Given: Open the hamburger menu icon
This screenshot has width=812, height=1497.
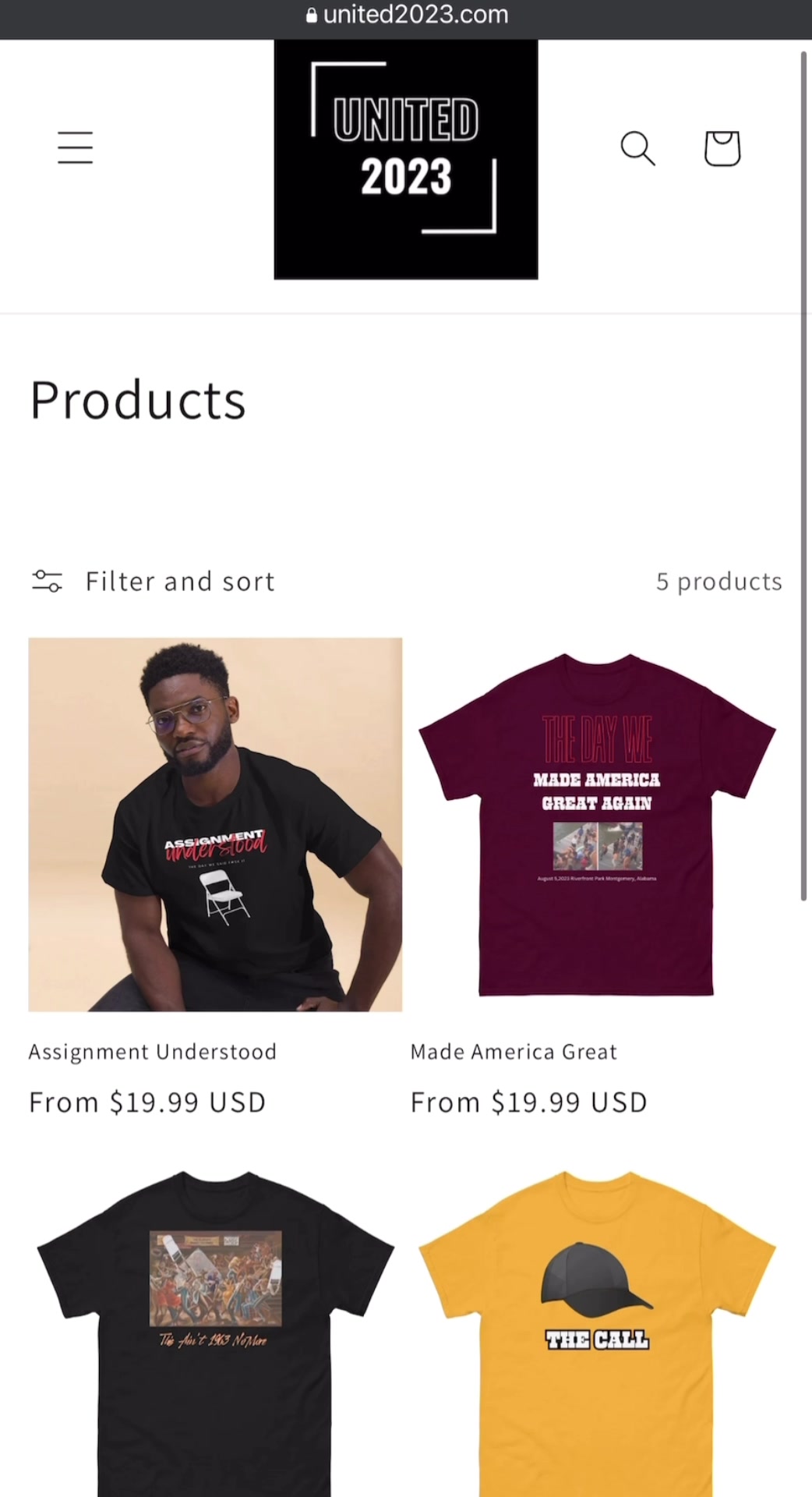Looking at the screenshot, I should 75,148.
